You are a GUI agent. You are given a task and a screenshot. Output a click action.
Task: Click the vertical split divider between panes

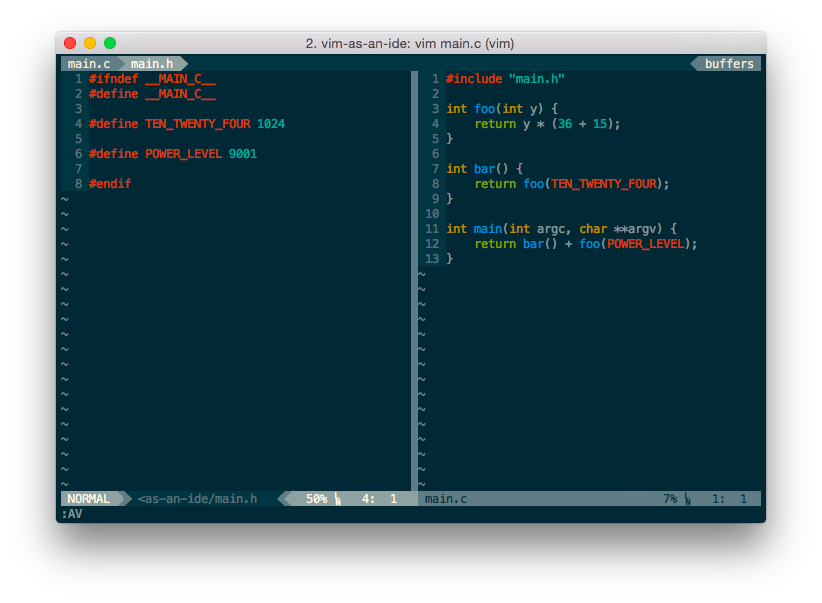click(415, 281)
